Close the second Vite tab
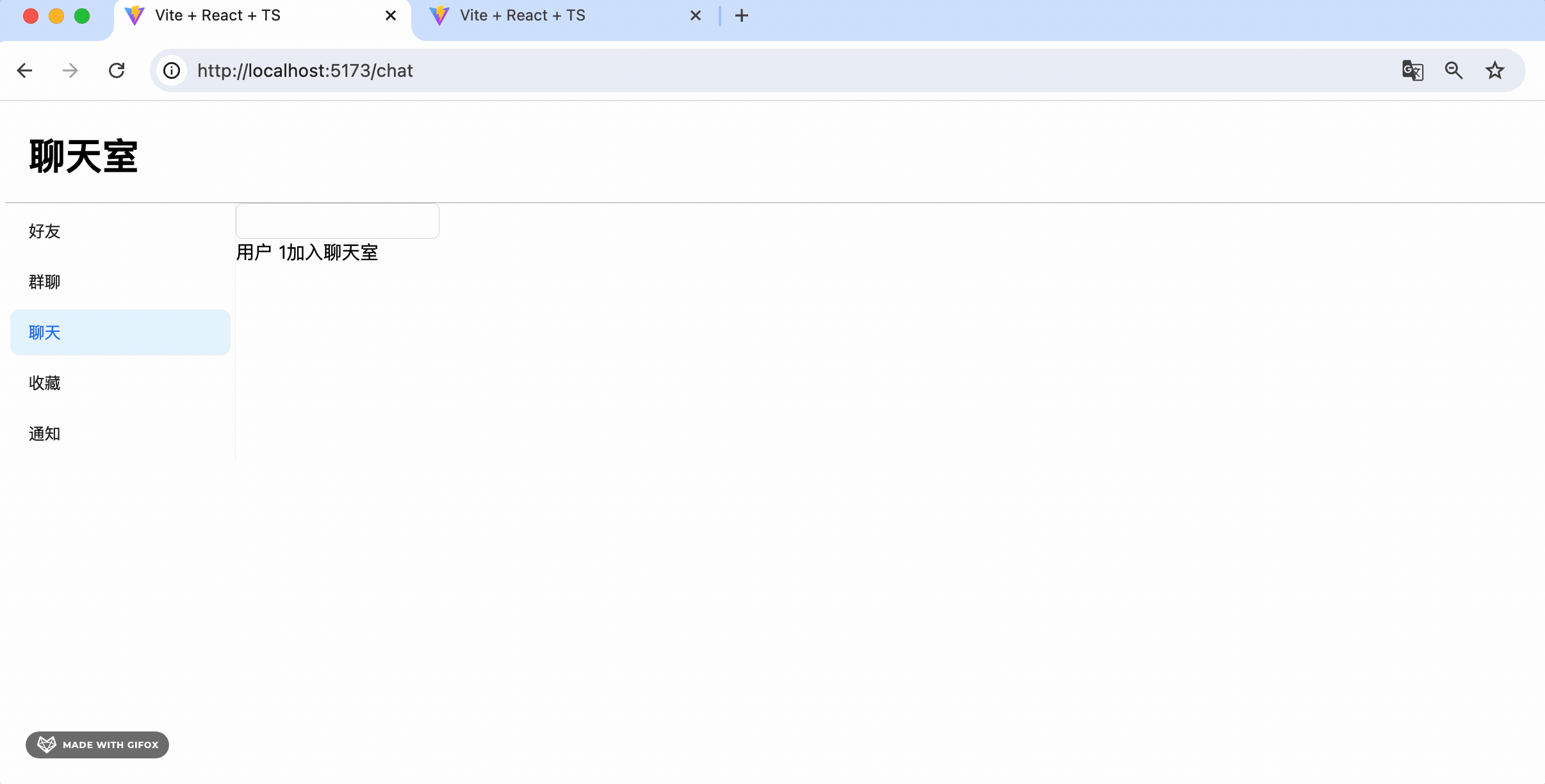Image resolution: width=1545 pixels, height=784 pixels. [x=695, y=15]
